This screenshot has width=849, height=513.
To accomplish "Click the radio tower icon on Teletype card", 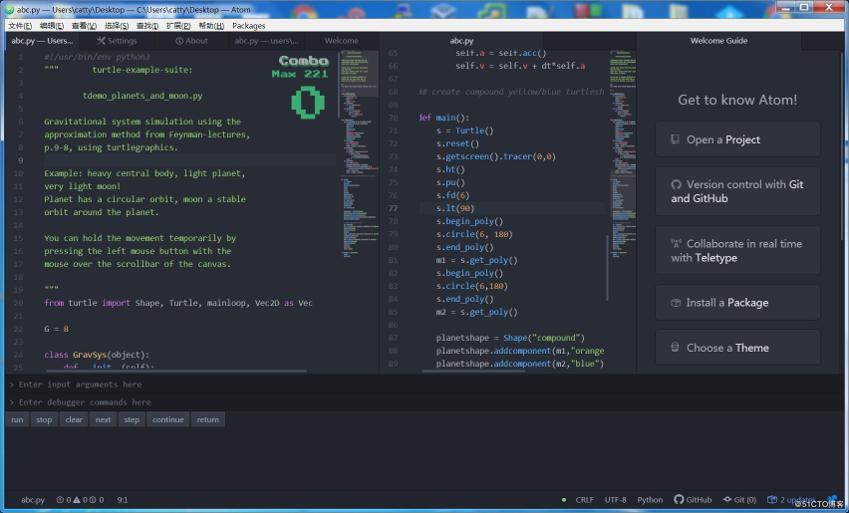I will tap(676, 243).
